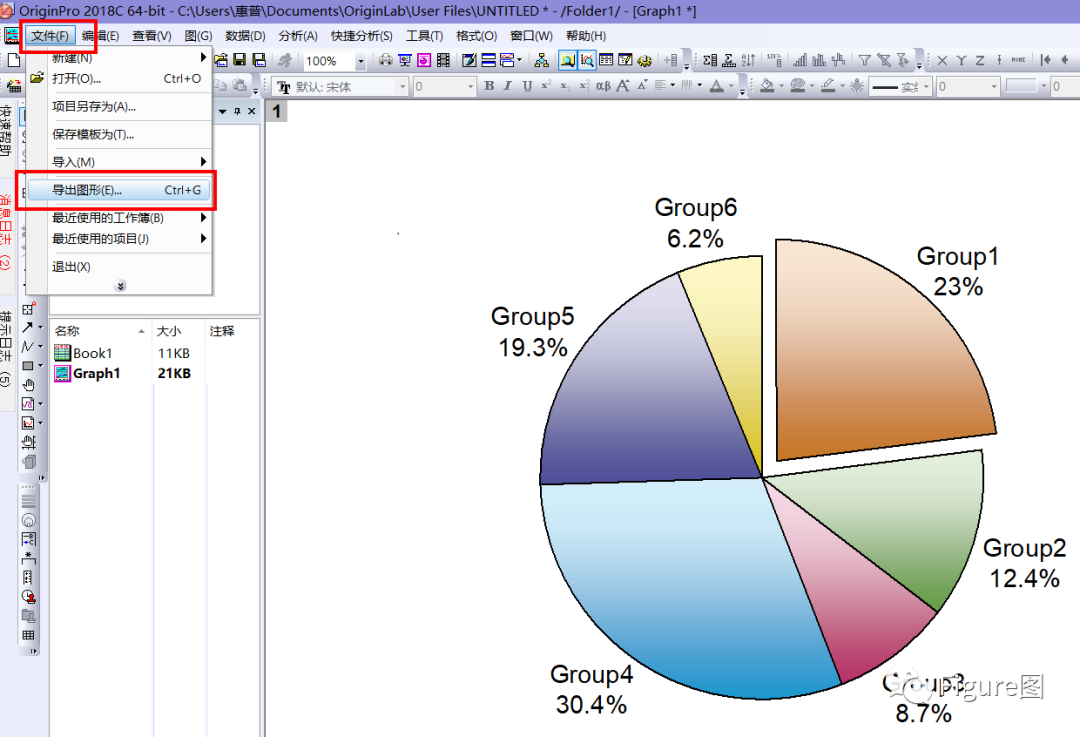Image resolution: width=1080 pixels, height=737 pixels.
Task: Open the zoom level 100% dropdown
Action: (x=360, y=61)
